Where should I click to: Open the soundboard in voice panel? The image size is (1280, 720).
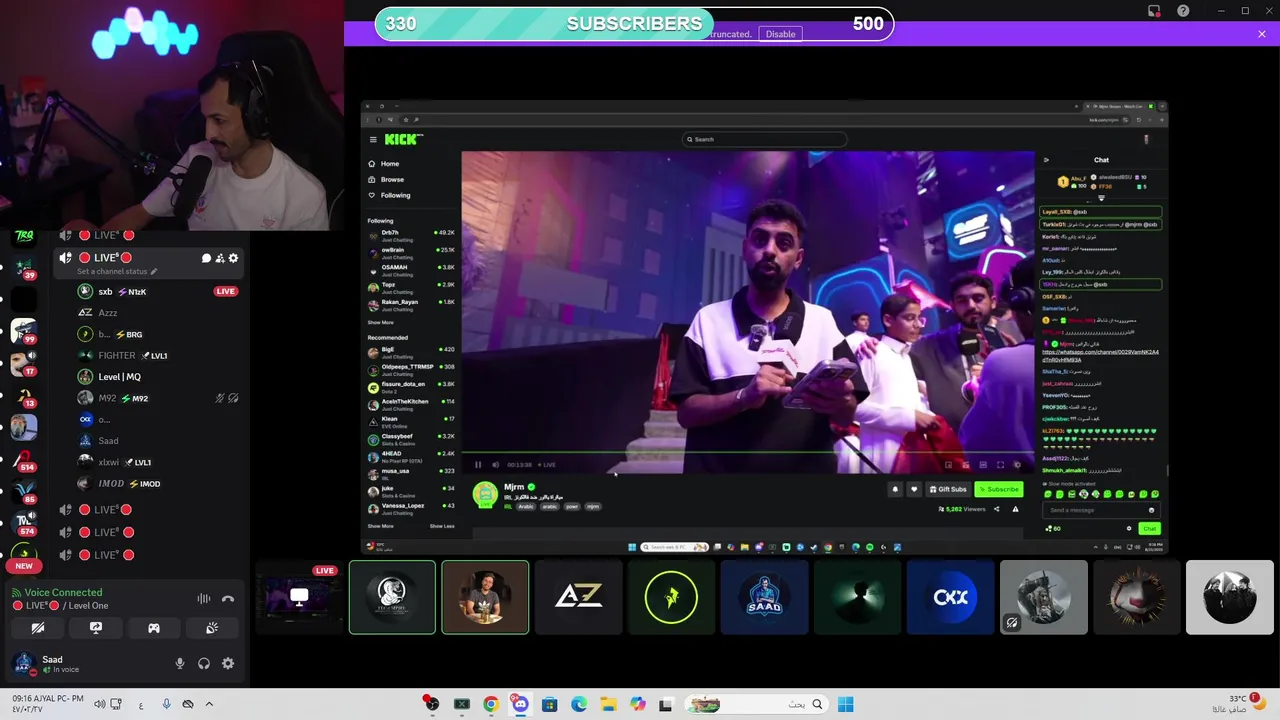[212, 628]
